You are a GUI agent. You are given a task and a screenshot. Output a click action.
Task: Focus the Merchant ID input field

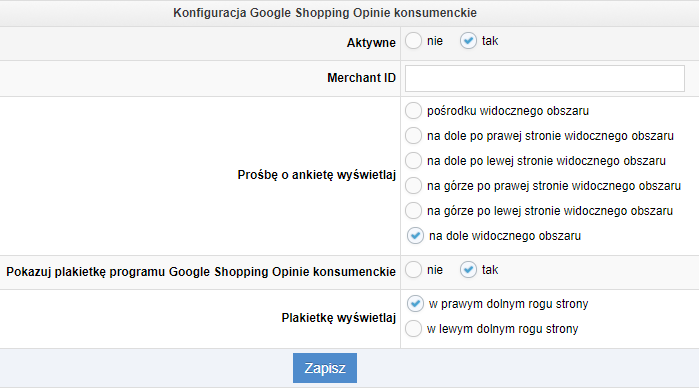click(x=545, y=78)
